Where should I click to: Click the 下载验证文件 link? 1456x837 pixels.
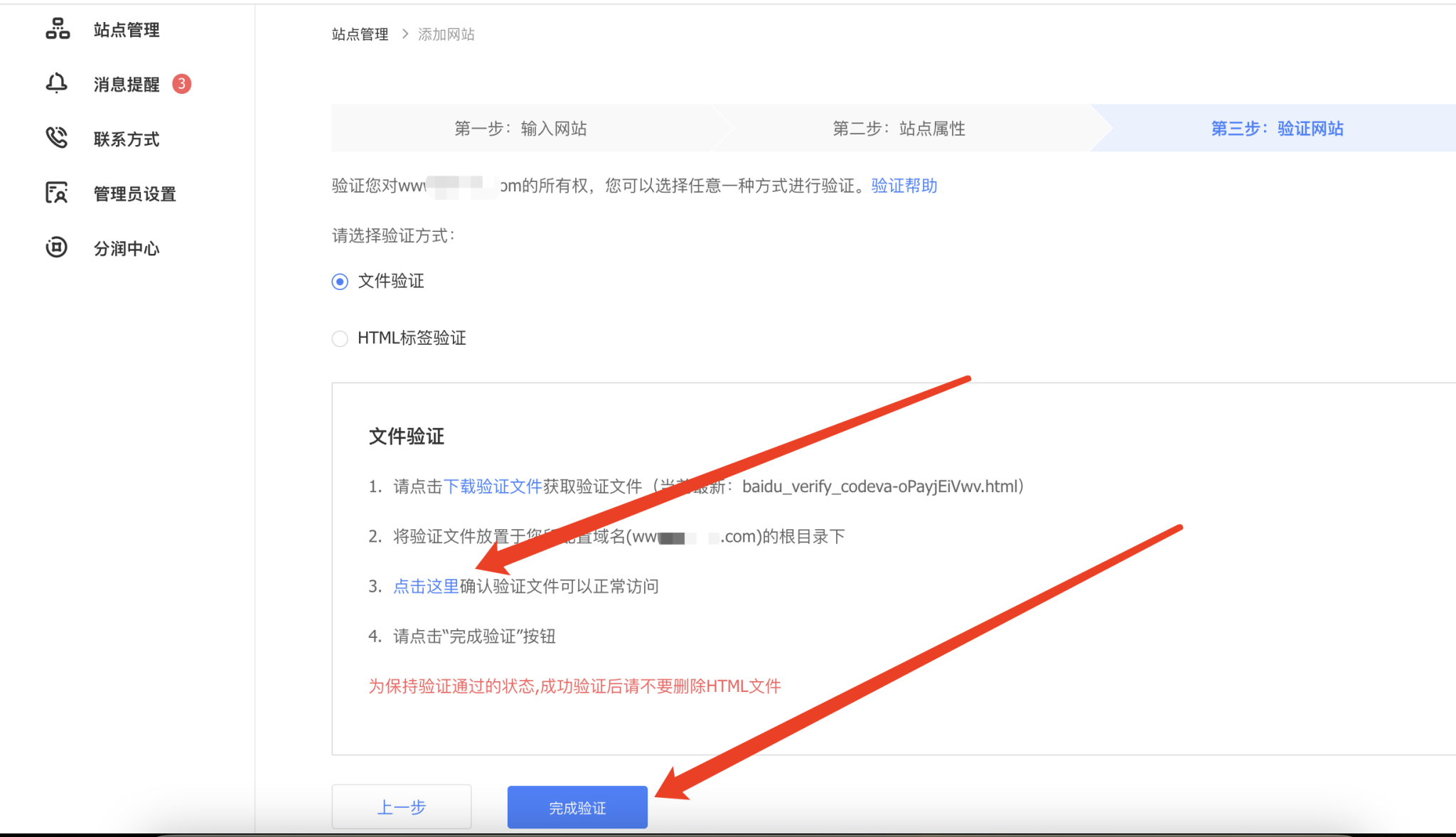(x=493, y=486)
